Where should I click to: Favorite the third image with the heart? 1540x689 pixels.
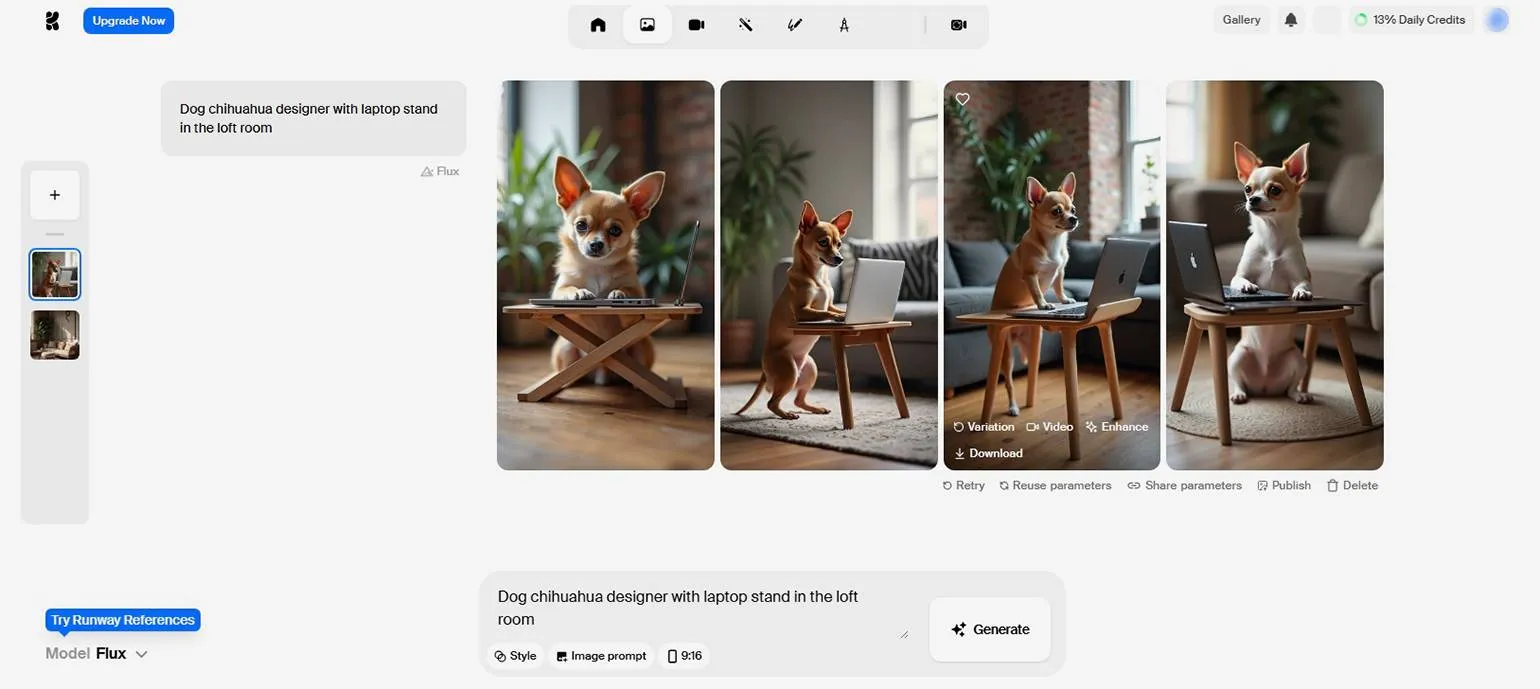coord(962,99)
